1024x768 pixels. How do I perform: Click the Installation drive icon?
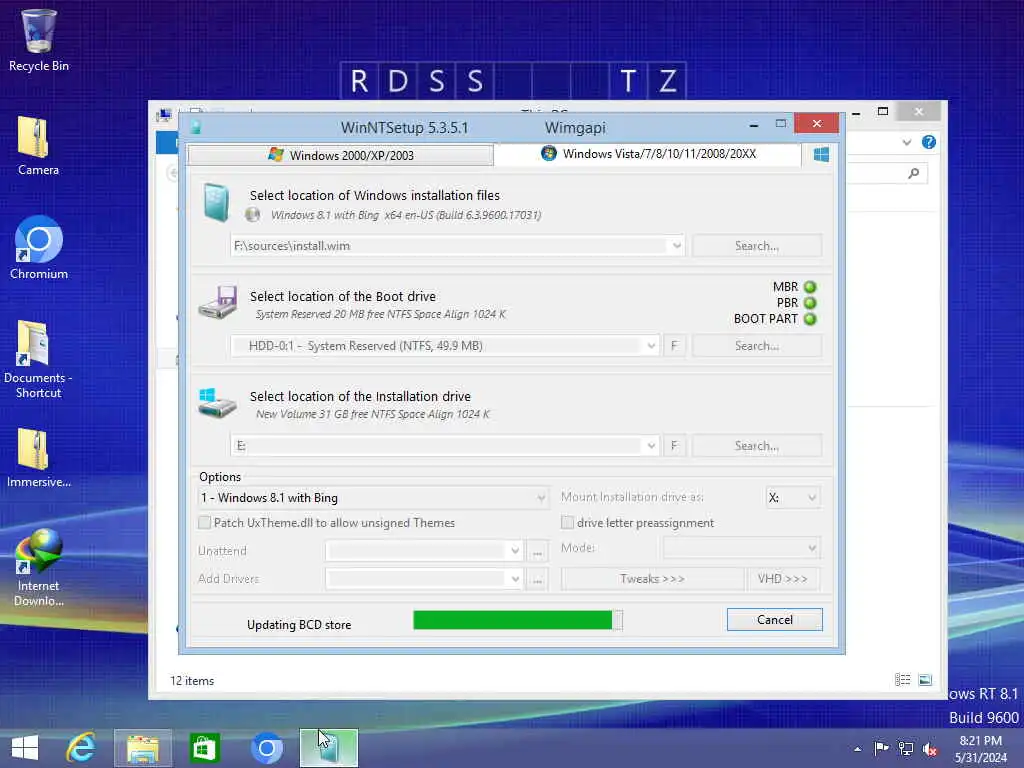(x=217, y=402)
